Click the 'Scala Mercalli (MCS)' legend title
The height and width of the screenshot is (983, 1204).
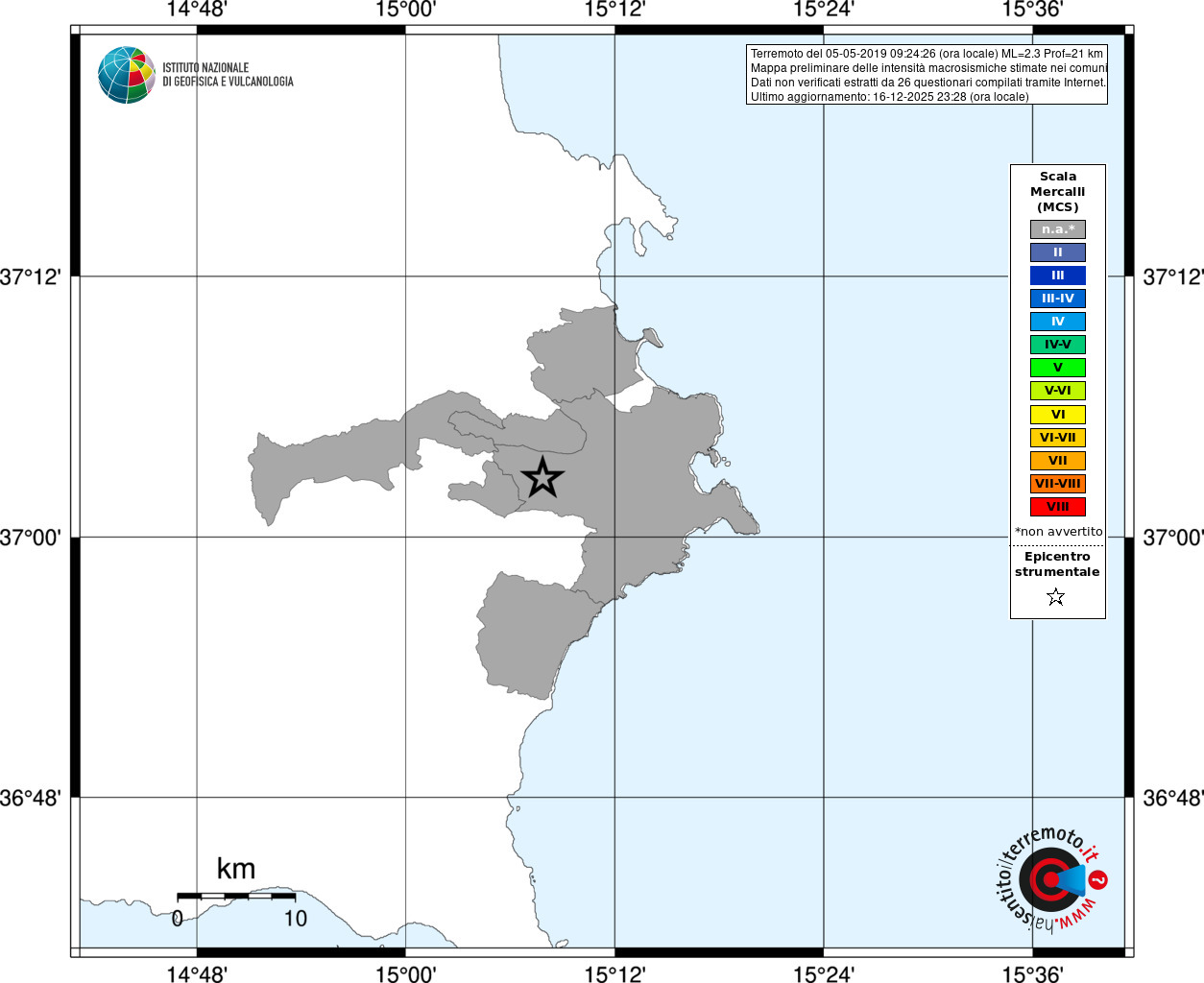(1058, 192)
